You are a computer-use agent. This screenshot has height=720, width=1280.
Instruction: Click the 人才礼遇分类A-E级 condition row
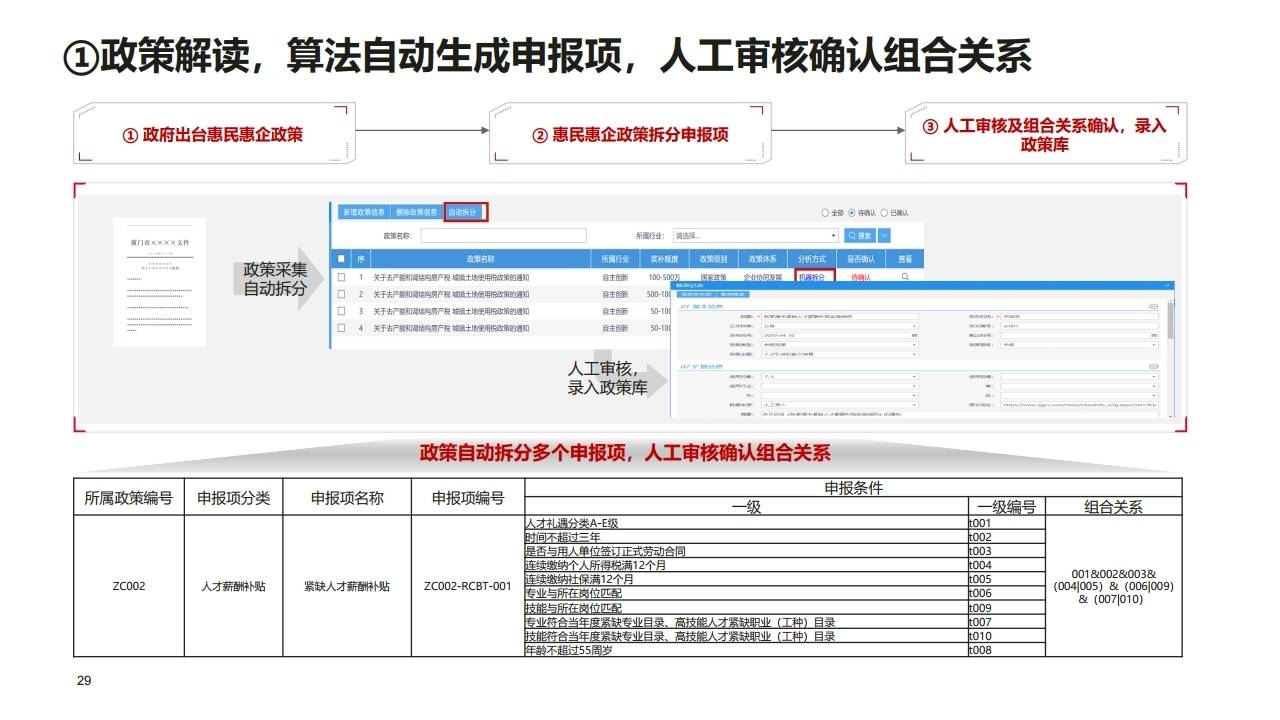point(745,523)
